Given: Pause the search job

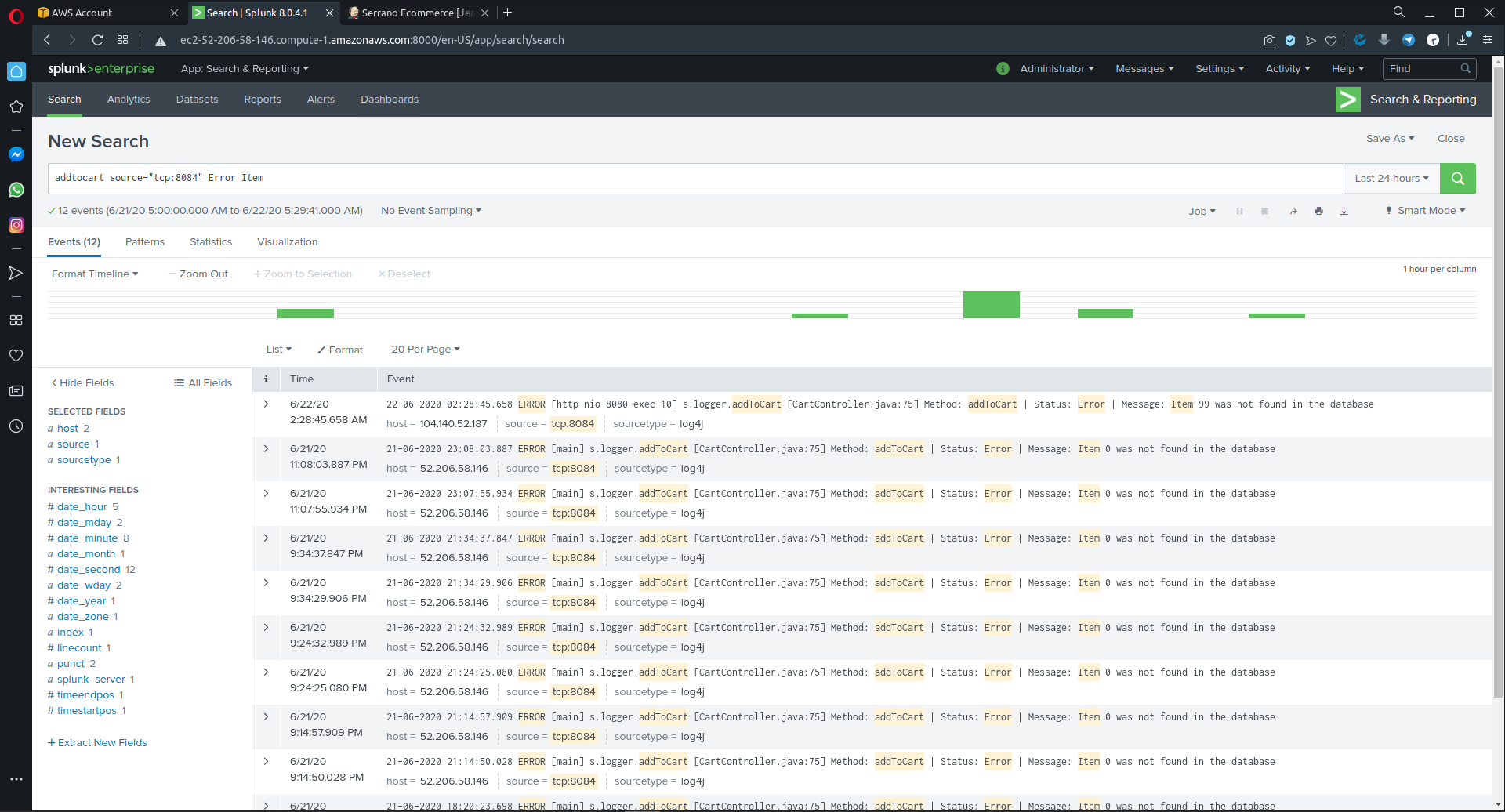Looking at the screenshot, I should (1239, 211).
